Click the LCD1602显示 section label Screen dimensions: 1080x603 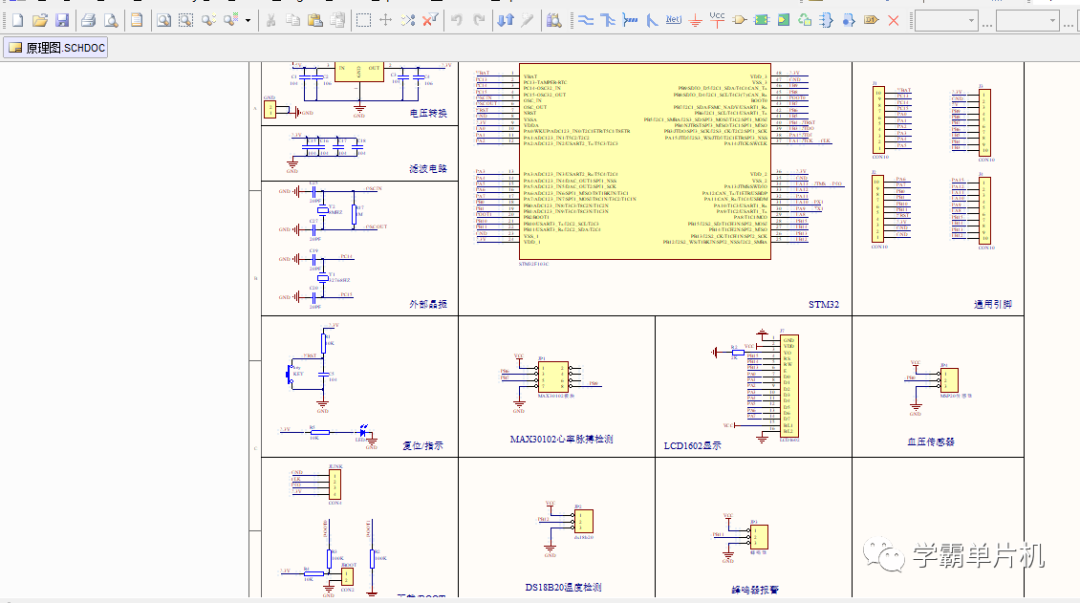pos(692,445)
